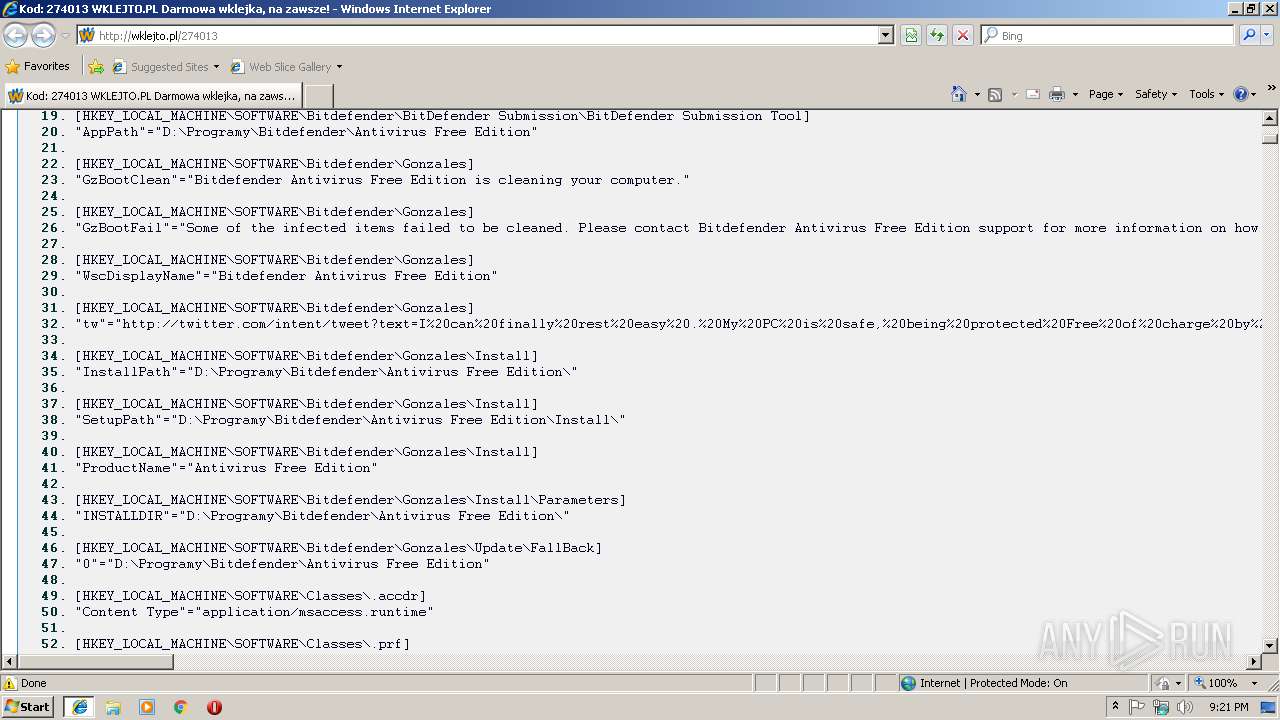Open the search provider dropdown arrow

pyautogui.click(x=1267, y=35)
